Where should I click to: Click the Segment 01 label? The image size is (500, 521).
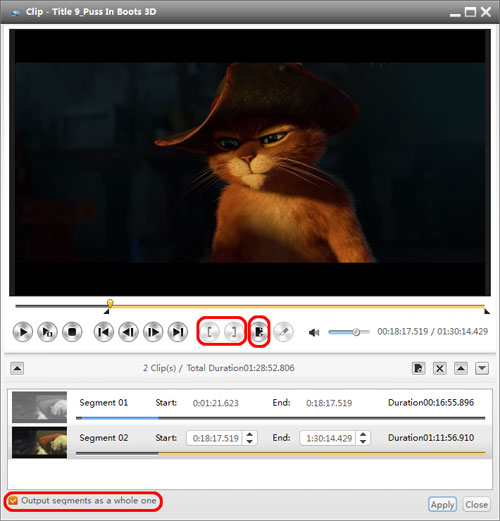(x=104, y=403)
